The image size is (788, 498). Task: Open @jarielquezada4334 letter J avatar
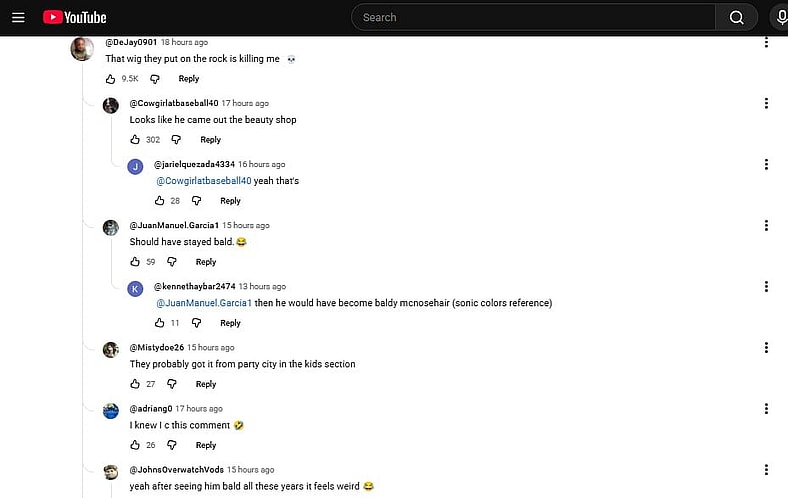135,167
